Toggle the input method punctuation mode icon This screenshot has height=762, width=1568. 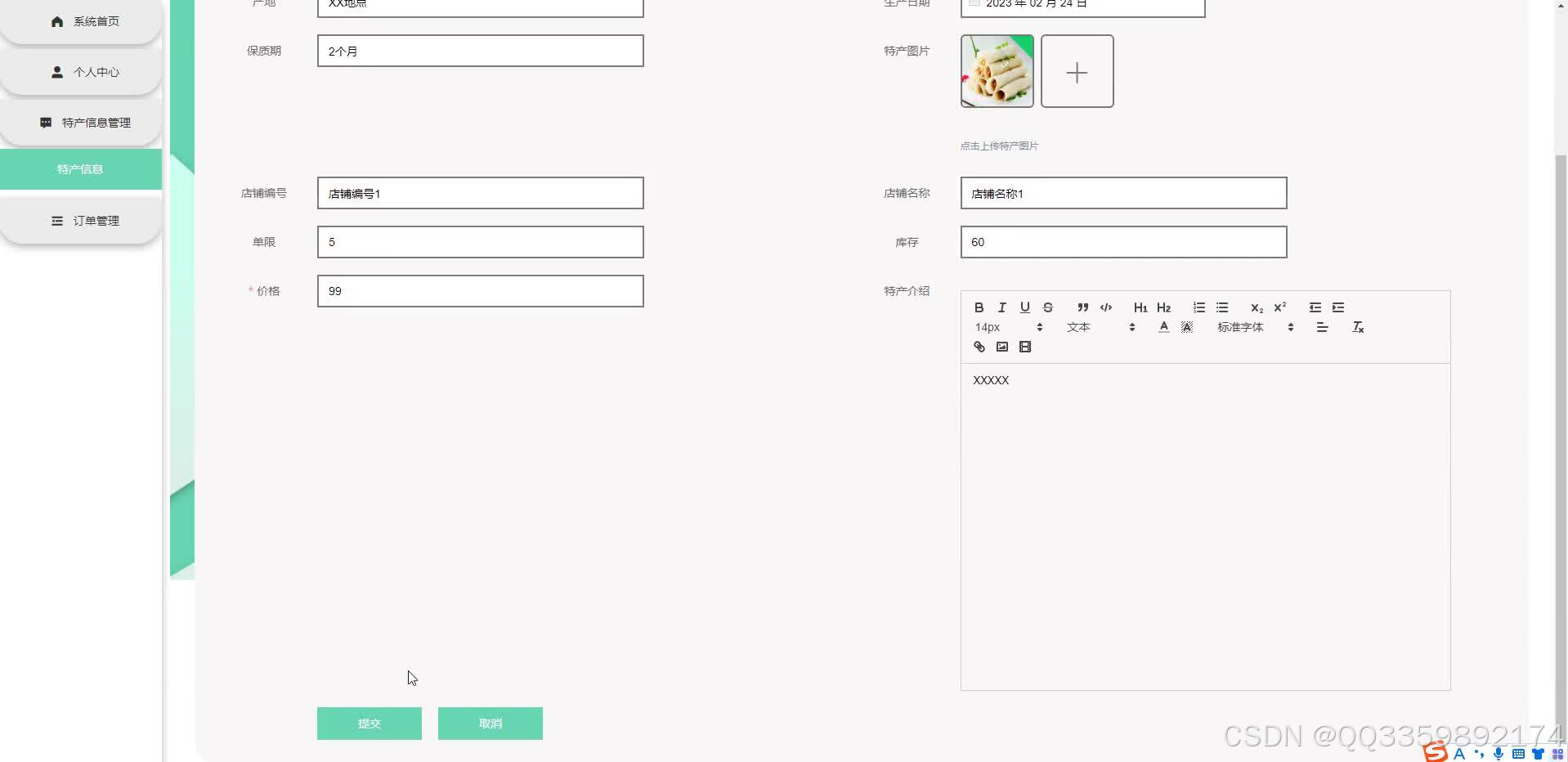[x=1479, y=754]
